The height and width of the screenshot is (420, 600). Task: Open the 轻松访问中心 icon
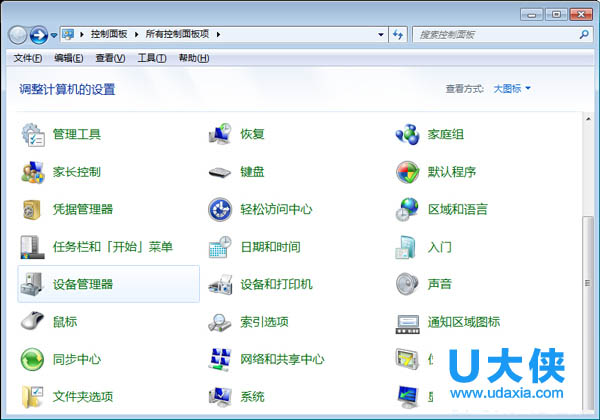pos(221,210)
